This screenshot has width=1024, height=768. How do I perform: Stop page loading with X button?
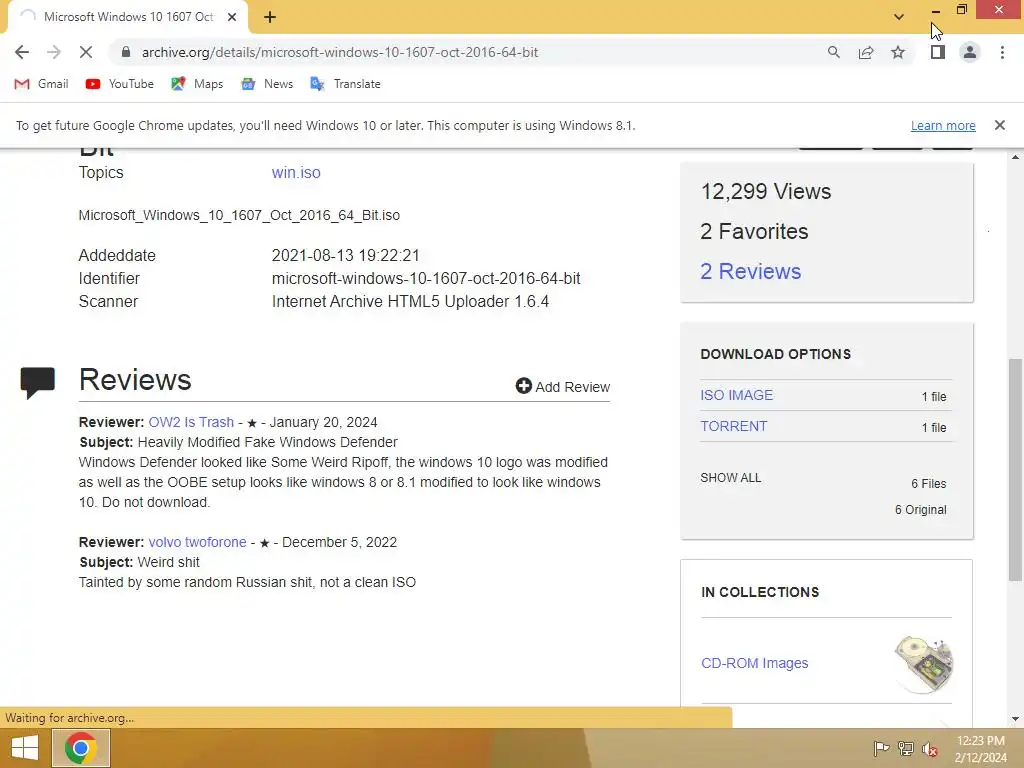[86, 52]
